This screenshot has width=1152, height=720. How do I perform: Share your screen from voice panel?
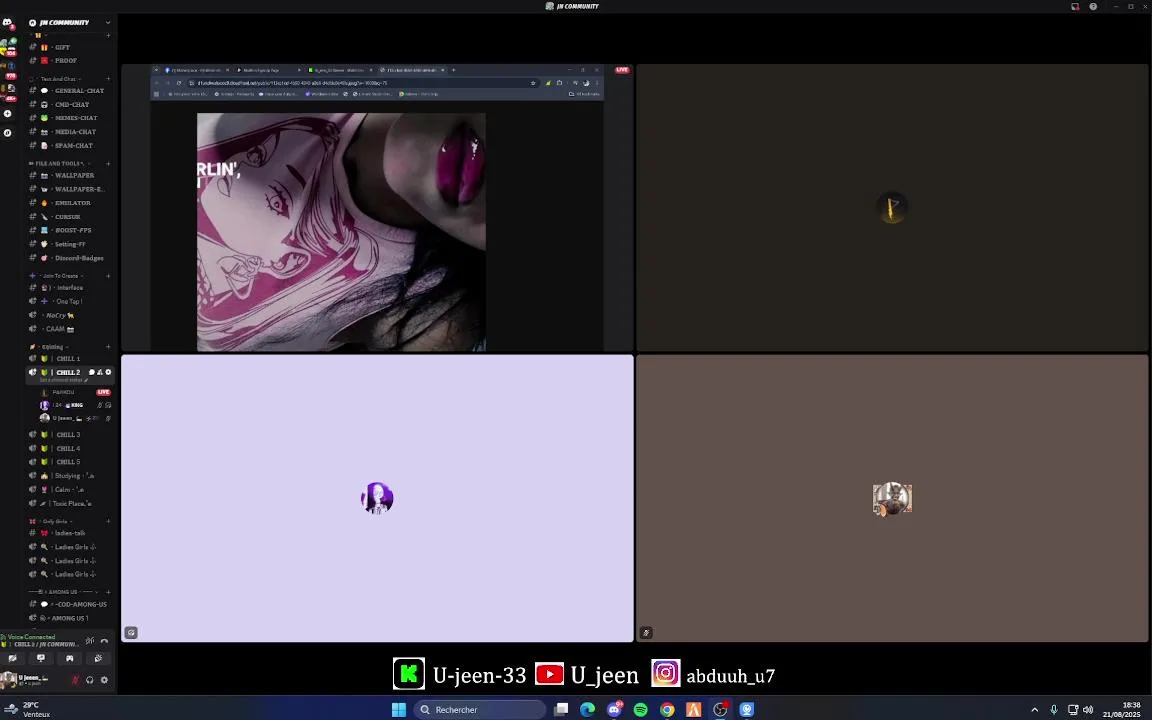click(x=41, y=658)
